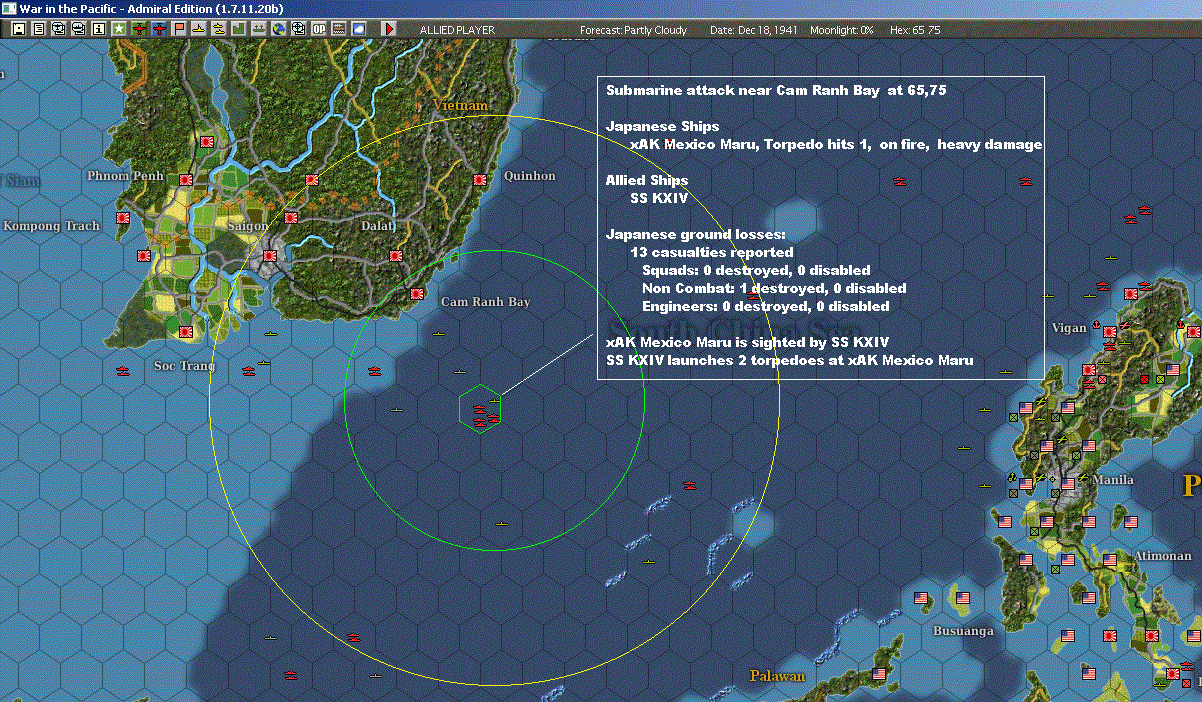Screen dimensions: 1202x702
Task: Open the list report icon in toolbar
Action: coord(39,29)
